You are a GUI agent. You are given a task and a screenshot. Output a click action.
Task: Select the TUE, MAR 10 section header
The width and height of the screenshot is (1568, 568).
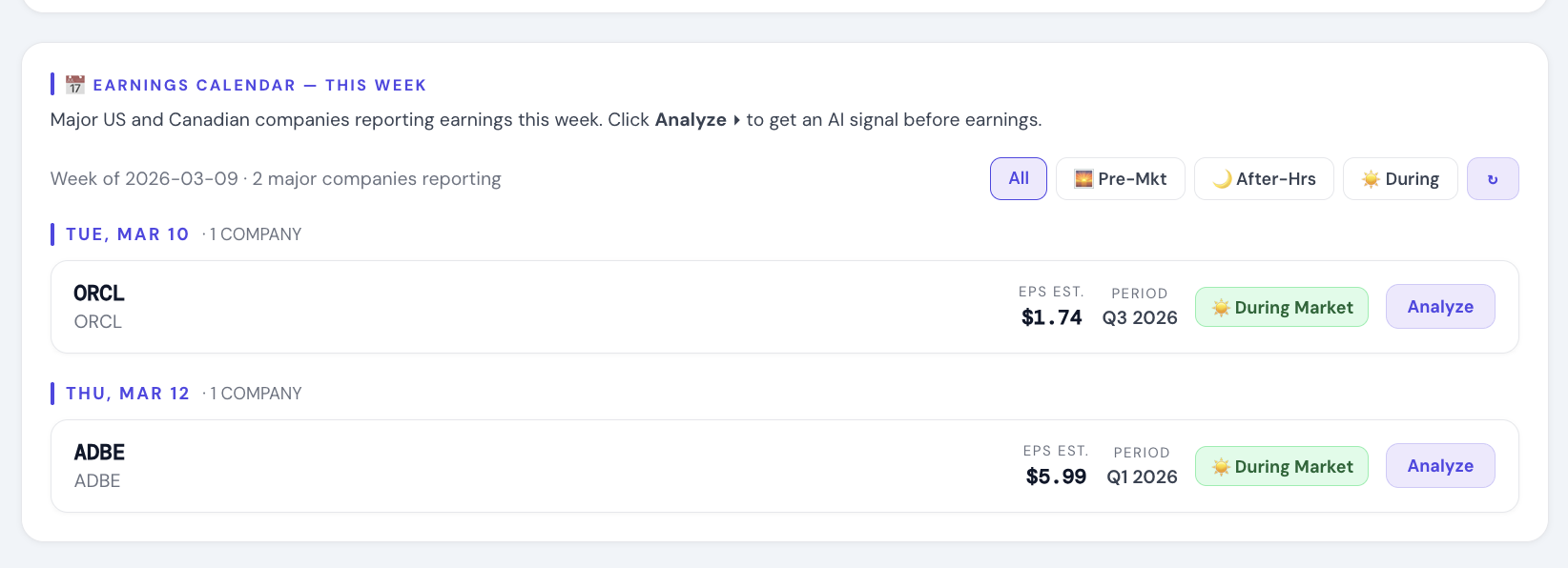tap(128, 233)
